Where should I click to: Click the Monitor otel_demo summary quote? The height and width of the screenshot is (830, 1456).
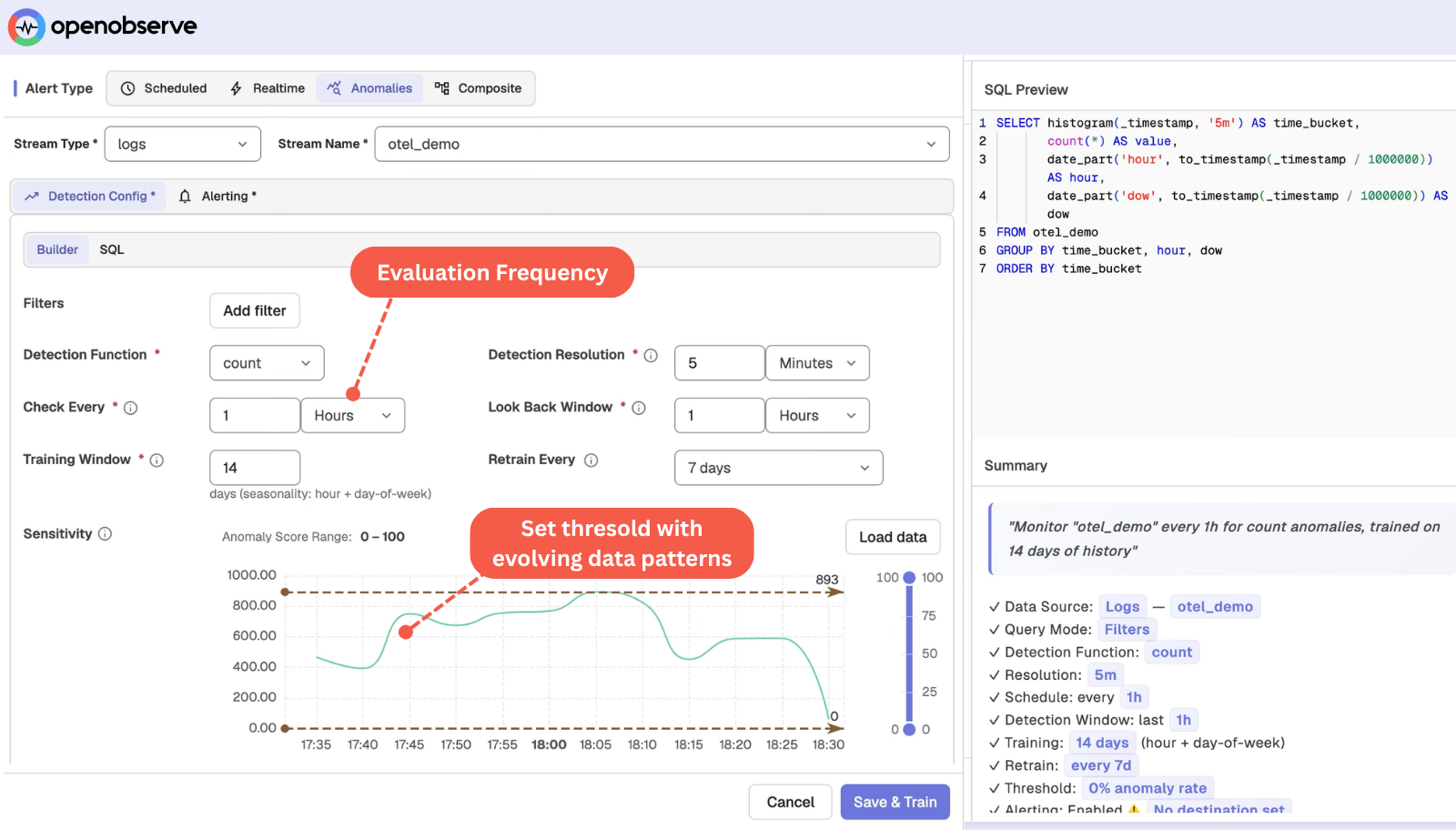(x=1224, y=539)
